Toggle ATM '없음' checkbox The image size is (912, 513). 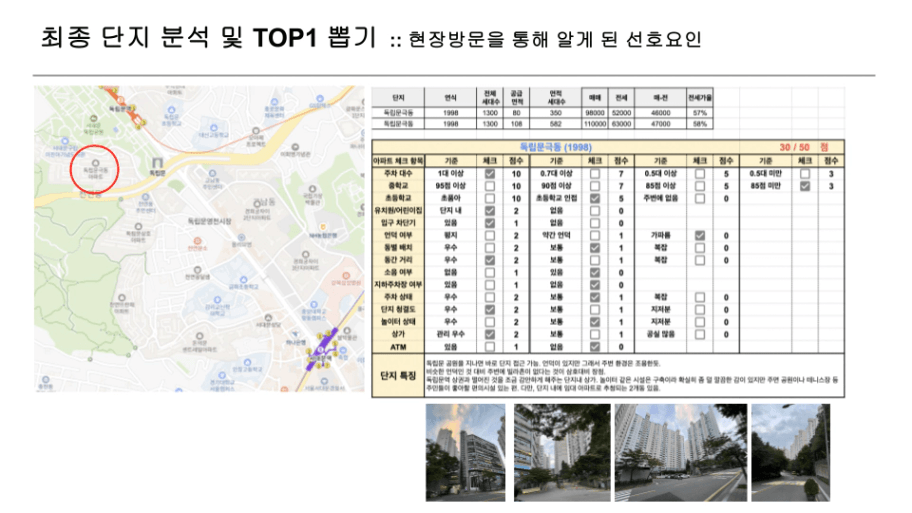[594, 347]
